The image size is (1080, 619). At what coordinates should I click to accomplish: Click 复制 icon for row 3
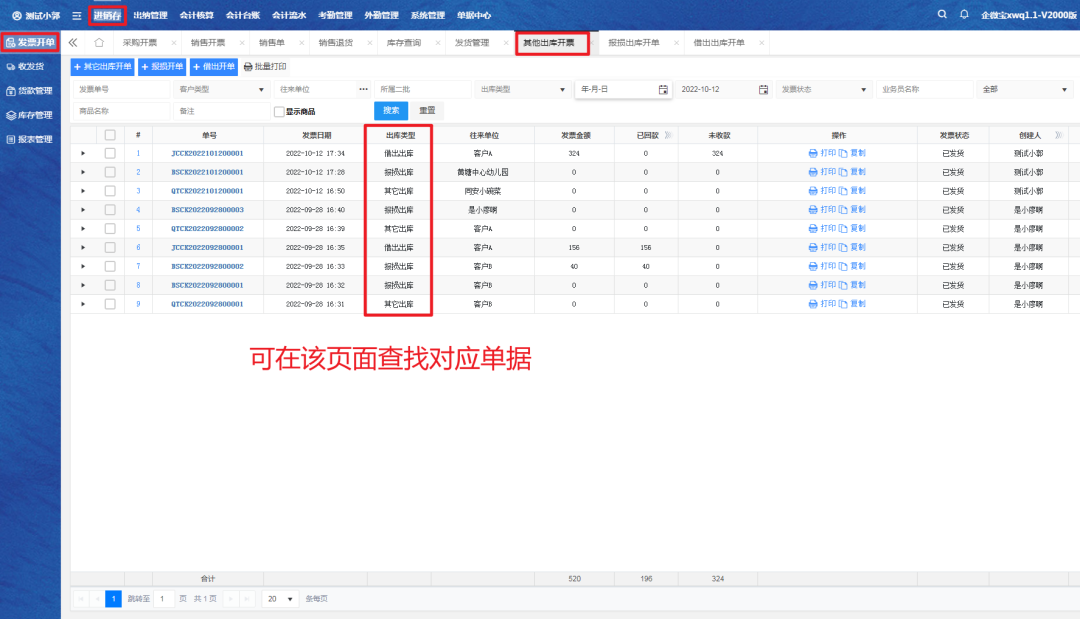click(x=843, y=191)
